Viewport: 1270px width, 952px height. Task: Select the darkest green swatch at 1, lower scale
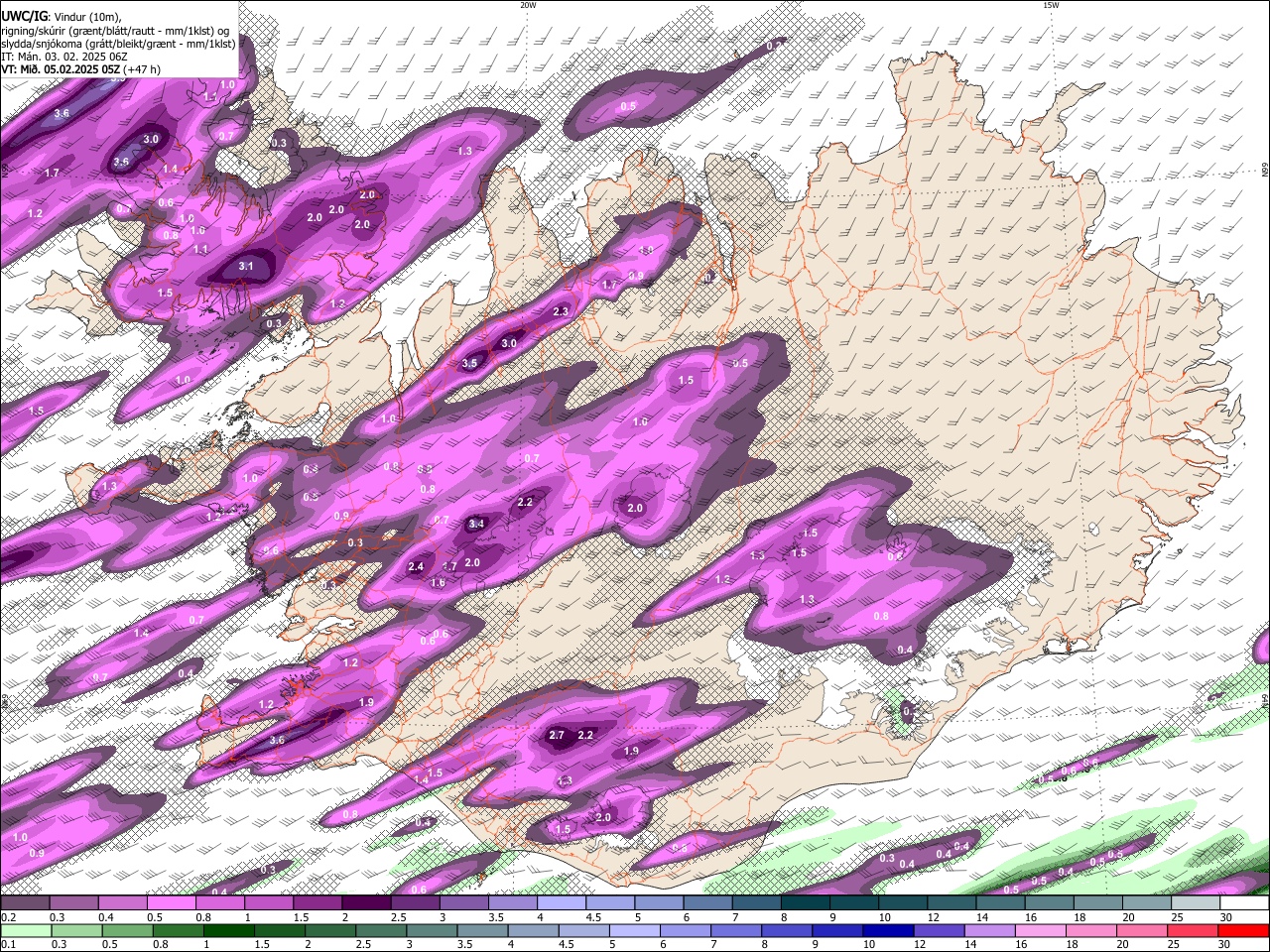click(229, 930)
